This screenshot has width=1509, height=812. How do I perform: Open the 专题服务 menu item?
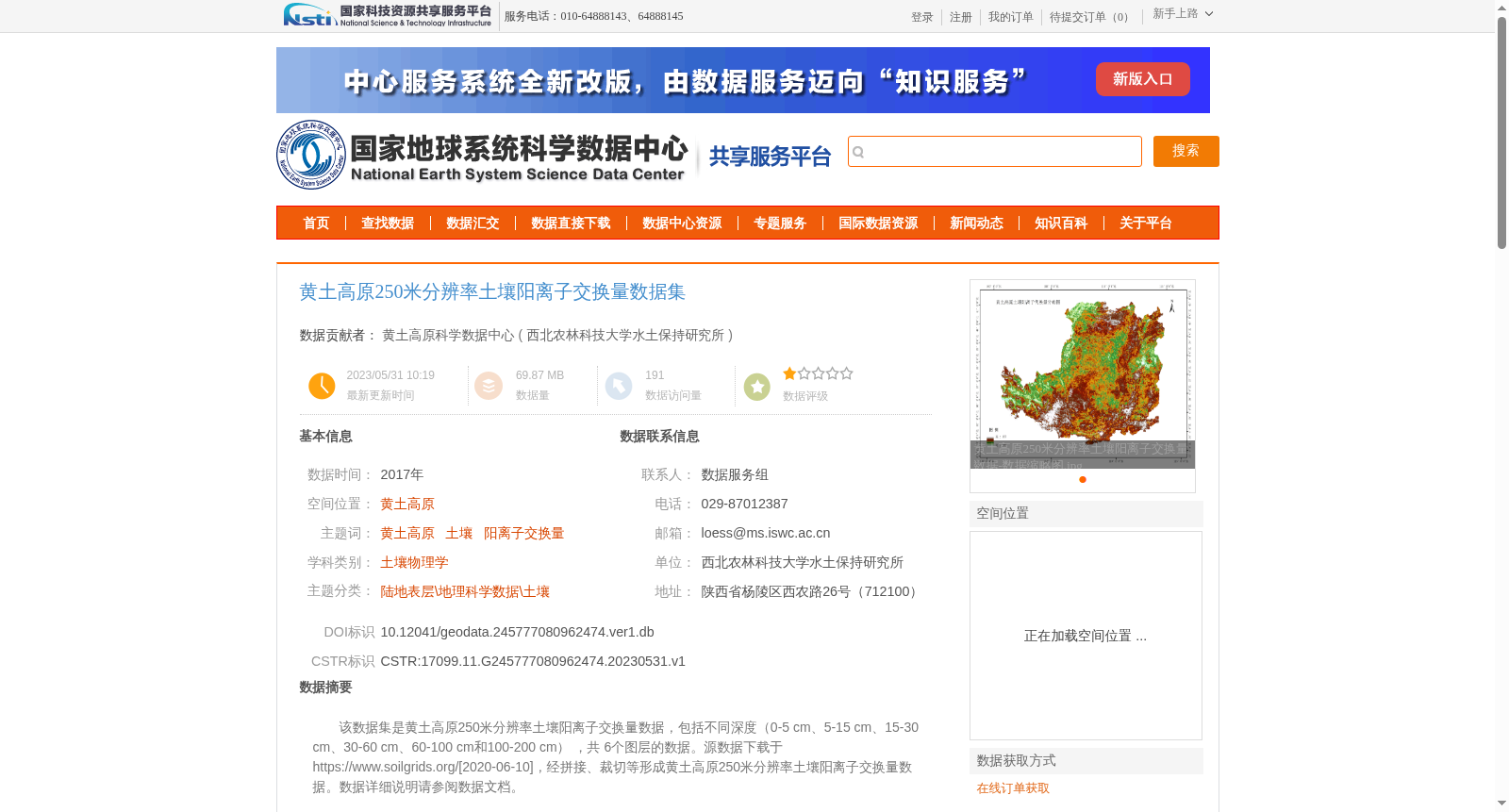point(780,224)
